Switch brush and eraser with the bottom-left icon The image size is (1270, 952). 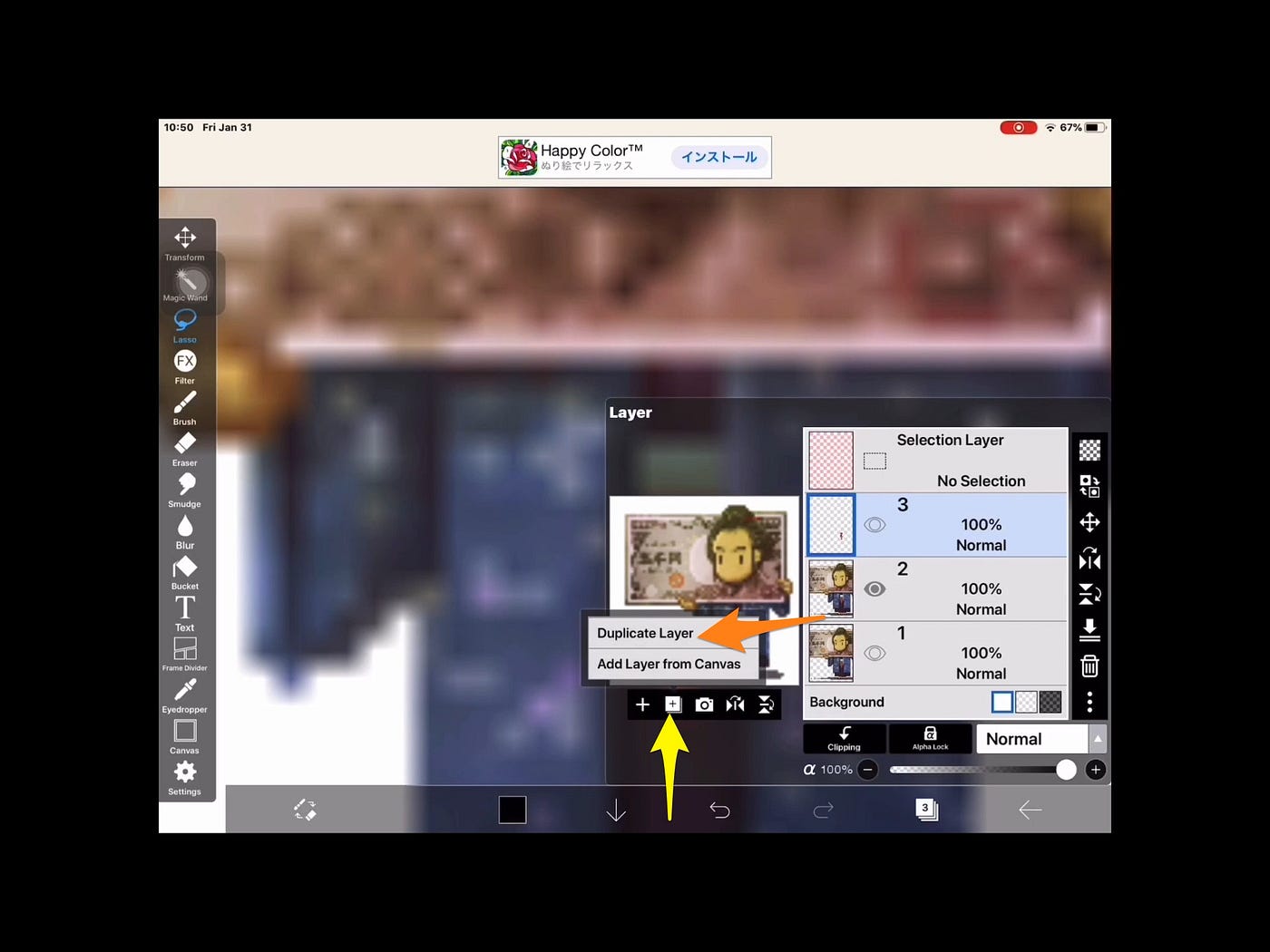[x=305, y=810]
